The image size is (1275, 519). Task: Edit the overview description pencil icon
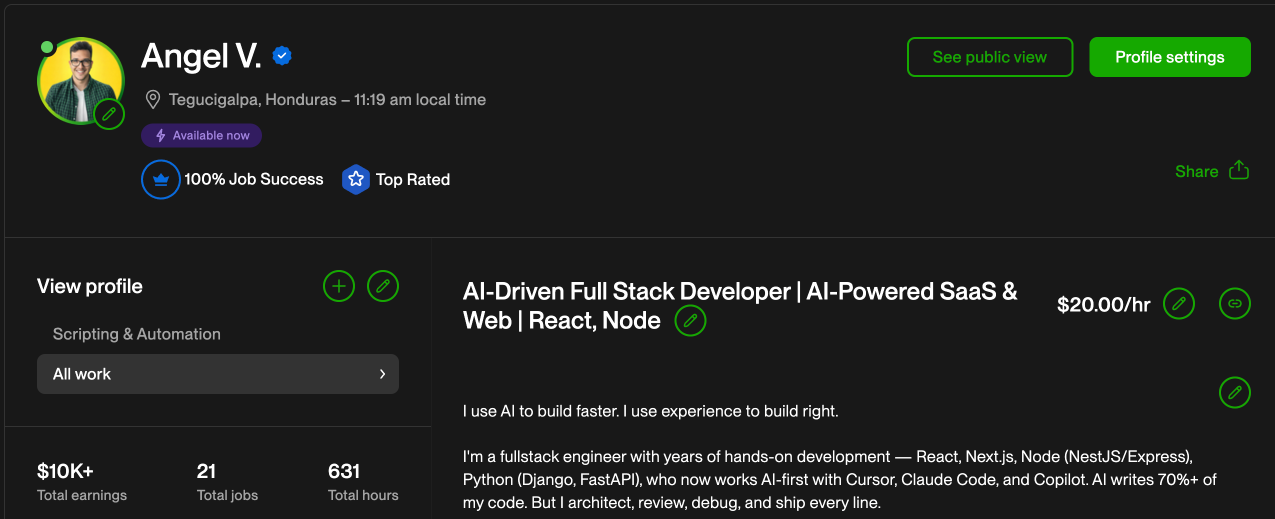tap(1235, 392)
